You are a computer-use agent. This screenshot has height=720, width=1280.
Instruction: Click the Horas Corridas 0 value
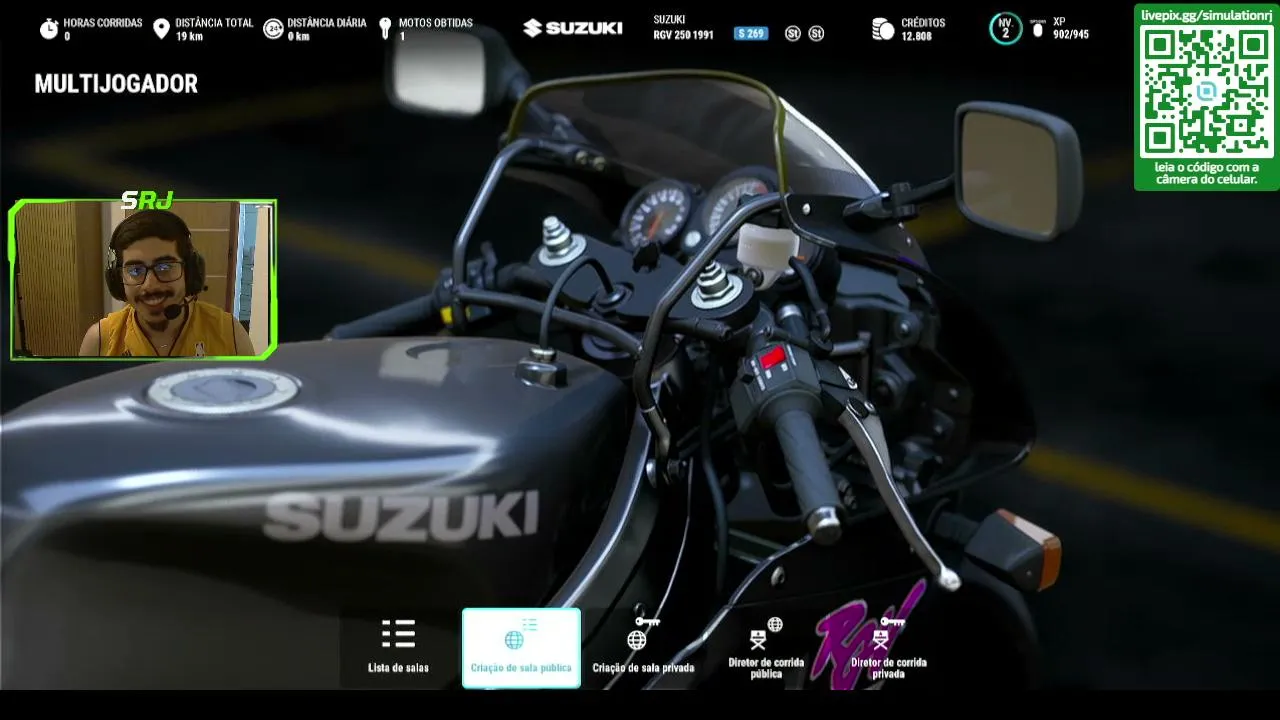67,36
